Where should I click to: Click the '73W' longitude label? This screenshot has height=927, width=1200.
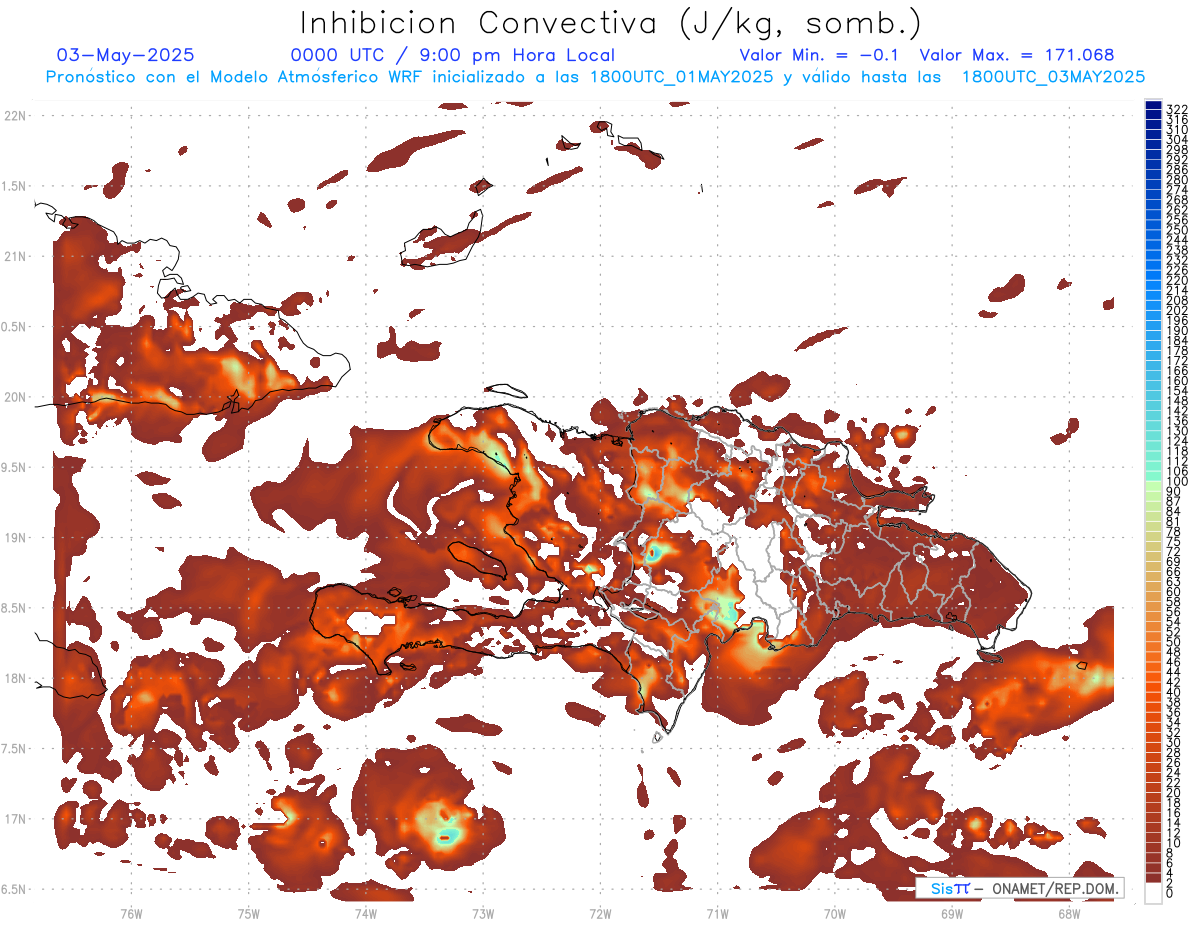tap(483, 912)
